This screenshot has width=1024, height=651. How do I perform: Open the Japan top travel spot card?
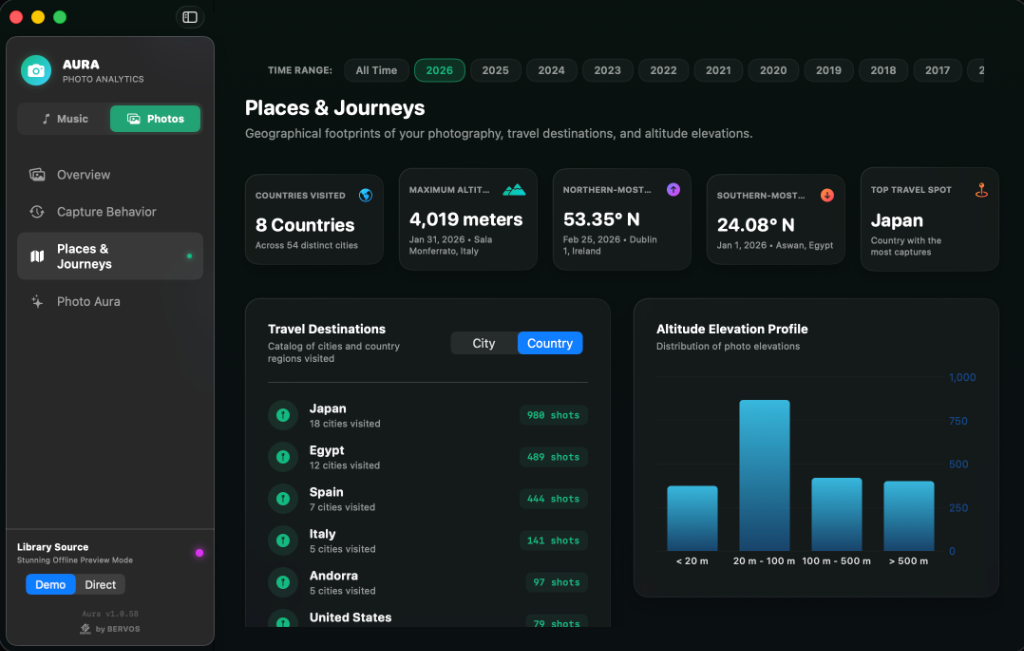point(929,219)
